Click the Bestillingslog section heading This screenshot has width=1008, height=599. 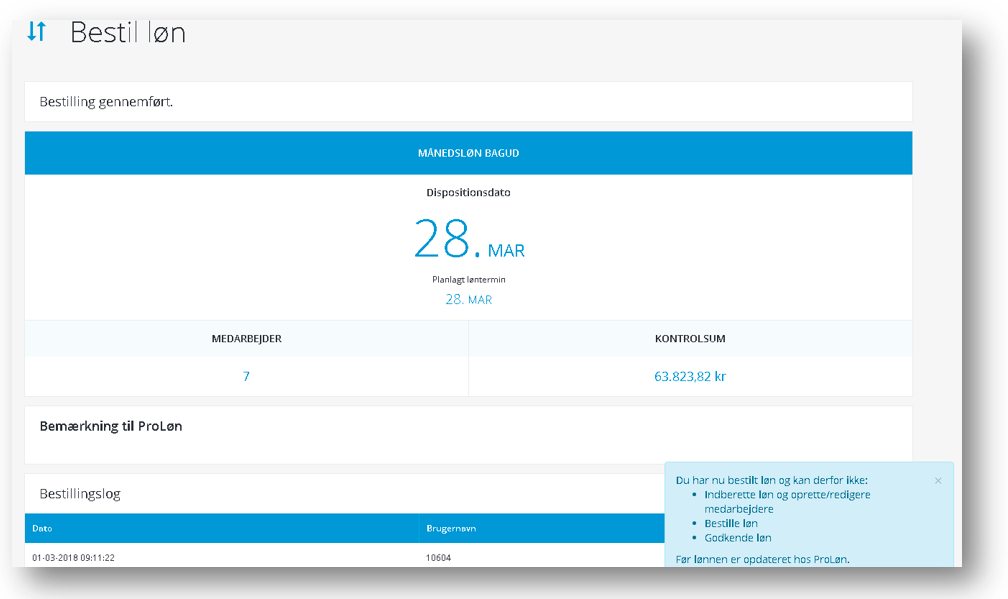pos(80,494)
